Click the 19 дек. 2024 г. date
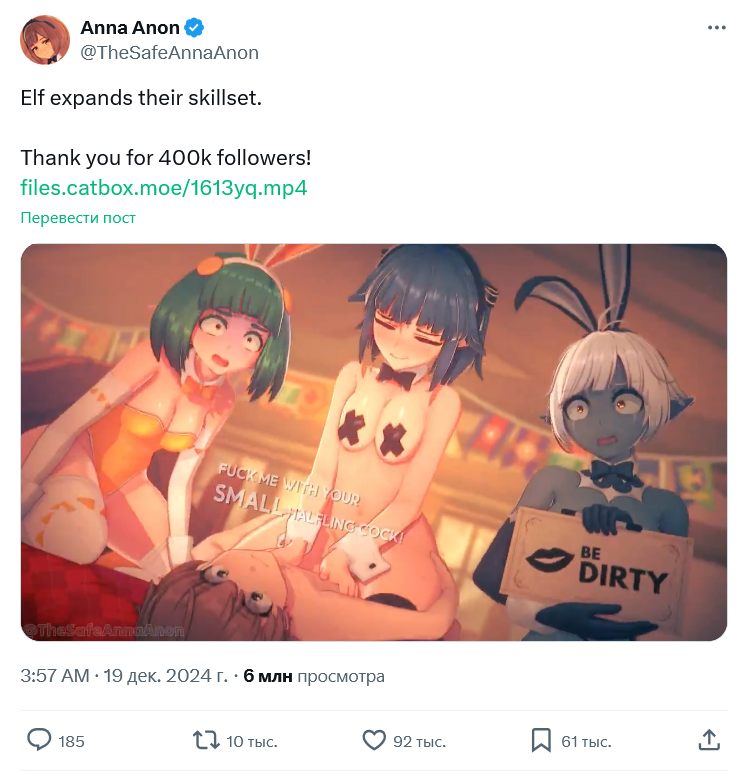Viewport: 747px width, 771px height. (x=166, y=676)
